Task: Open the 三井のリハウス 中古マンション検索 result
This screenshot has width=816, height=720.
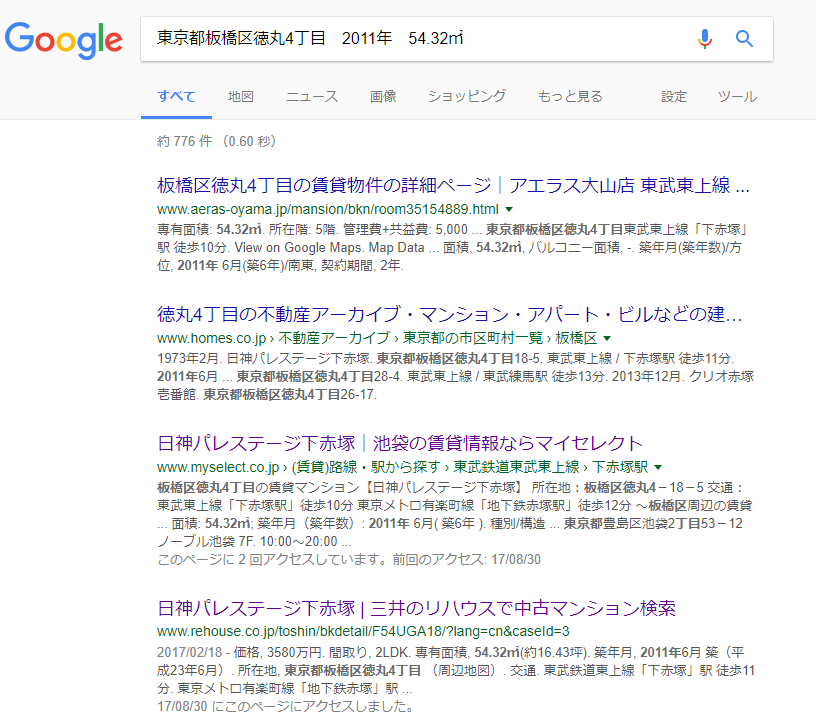Action: (x=416, y=608)
